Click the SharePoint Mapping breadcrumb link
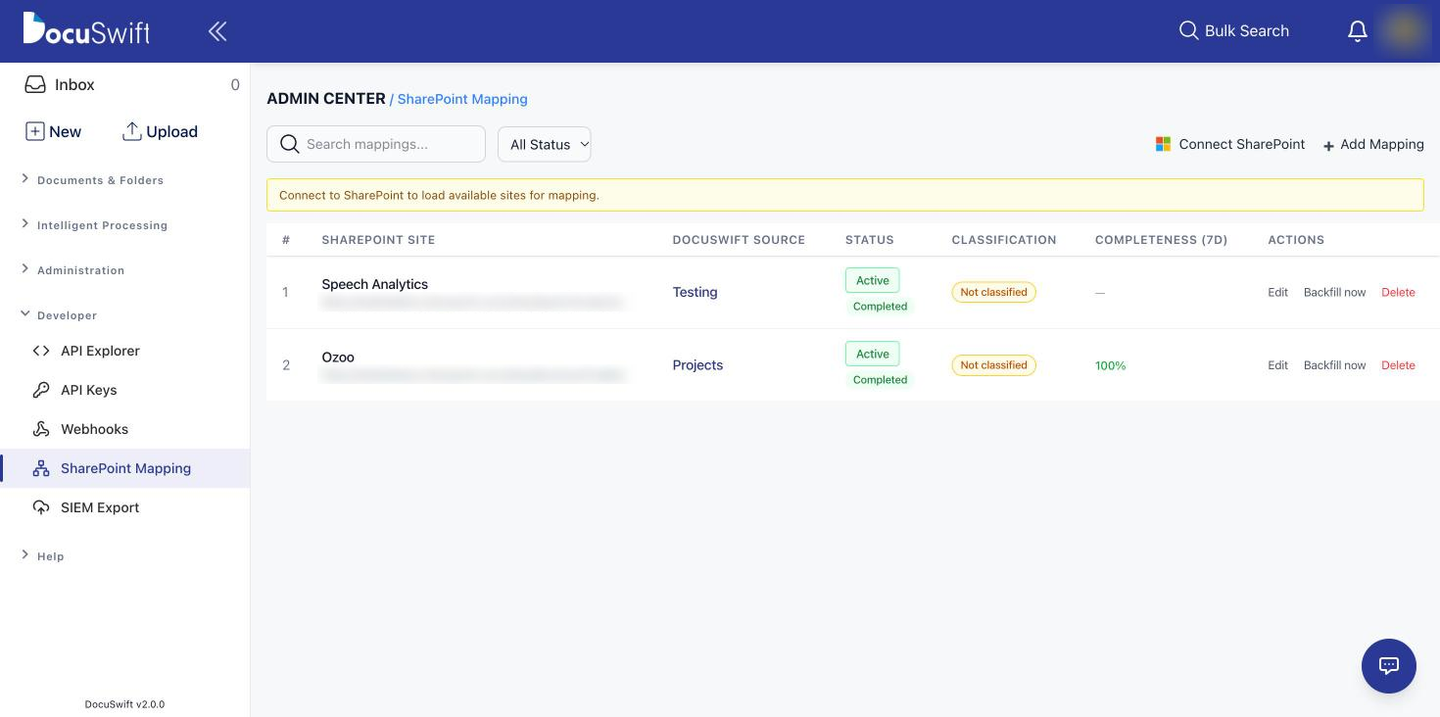 tap(462, 99)
